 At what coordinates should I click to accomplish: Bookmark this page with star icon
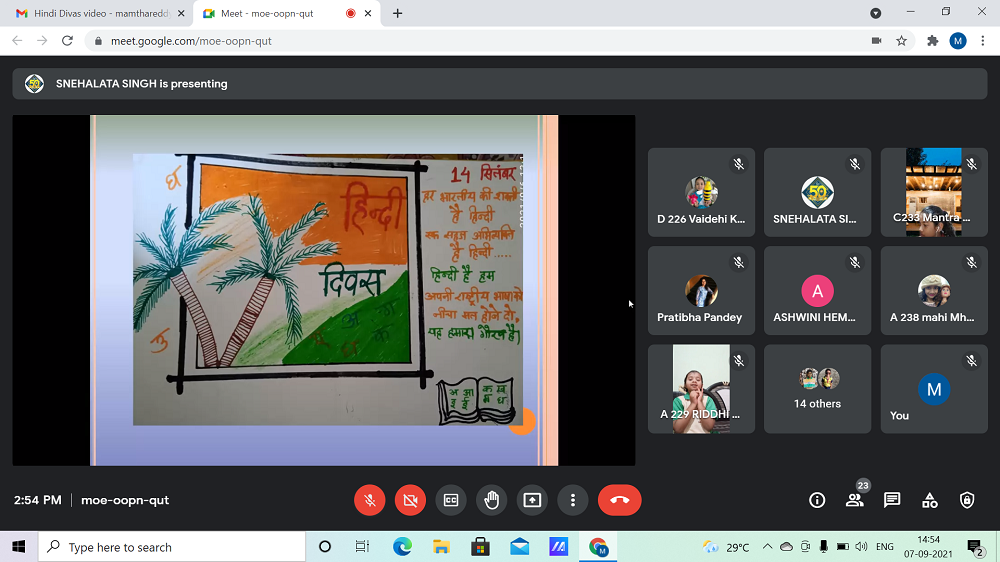click(x=901, y=41)
